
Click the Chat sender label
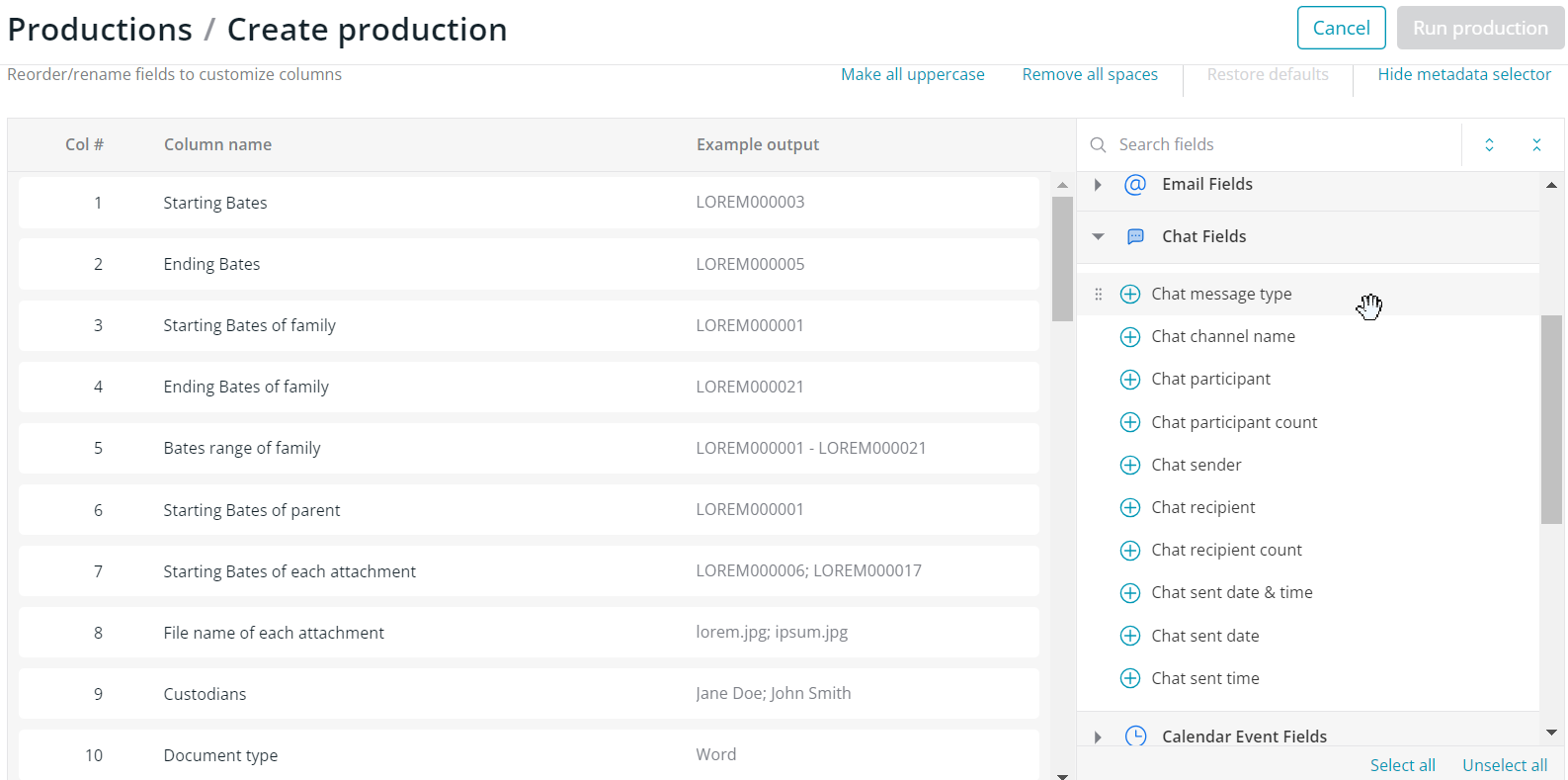(x=1196, y=465)
